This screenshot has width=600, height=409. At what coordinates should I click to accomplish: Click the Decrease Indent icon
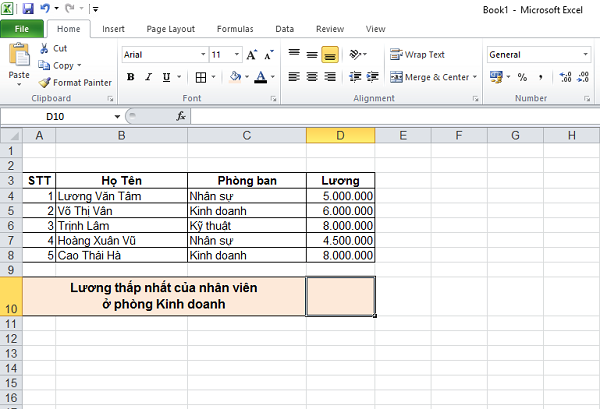[x=355, y=77]
